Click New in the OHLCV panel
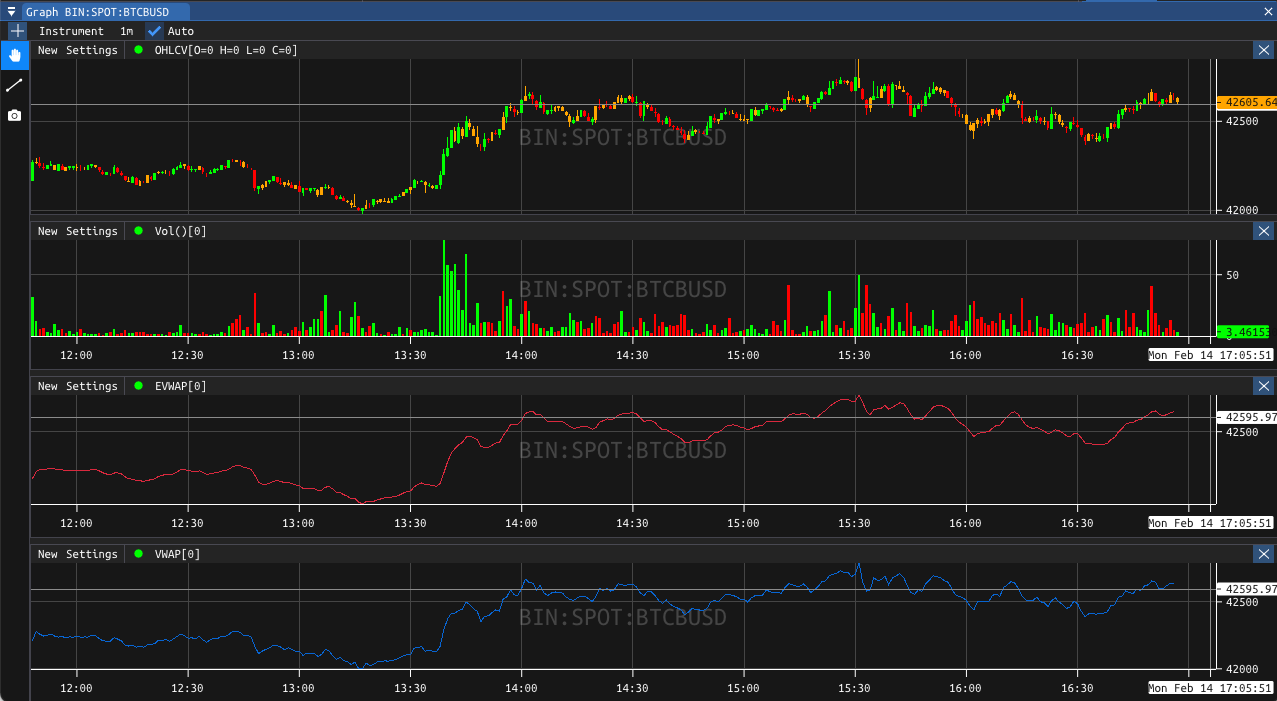This screenshot has height=701, width=1277. (48, 50)
